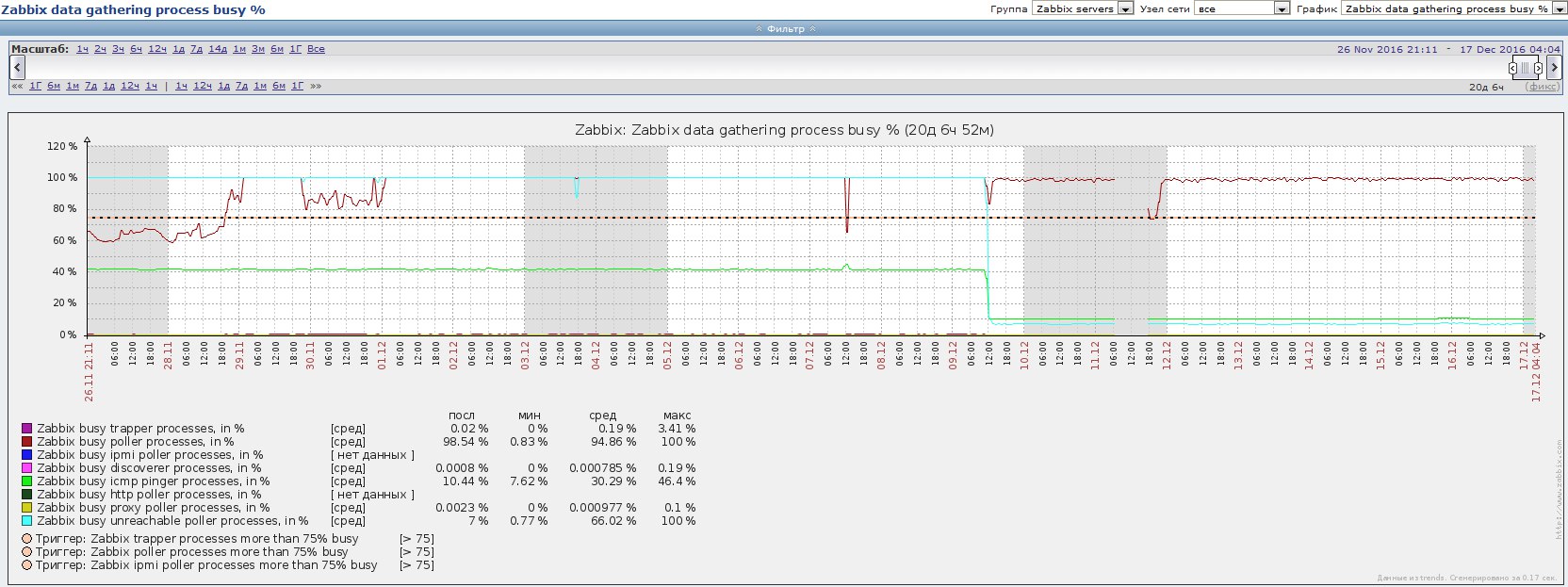Click the Масштаб label
The image size is (1568, 587).
pyautogui.click(x=41, y=49)
